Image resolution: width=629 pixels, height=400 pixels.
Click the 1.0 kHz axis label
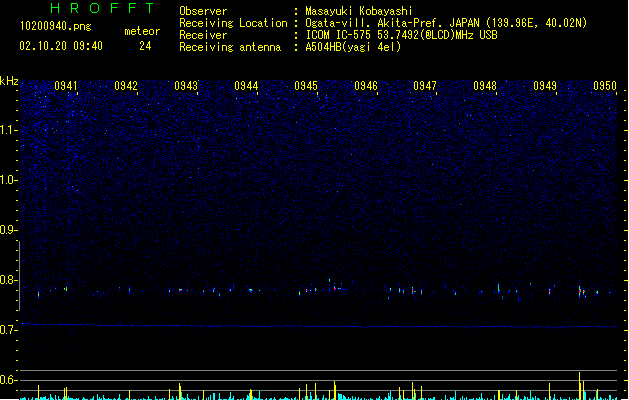pyautogui.click(x=8, y=180)
